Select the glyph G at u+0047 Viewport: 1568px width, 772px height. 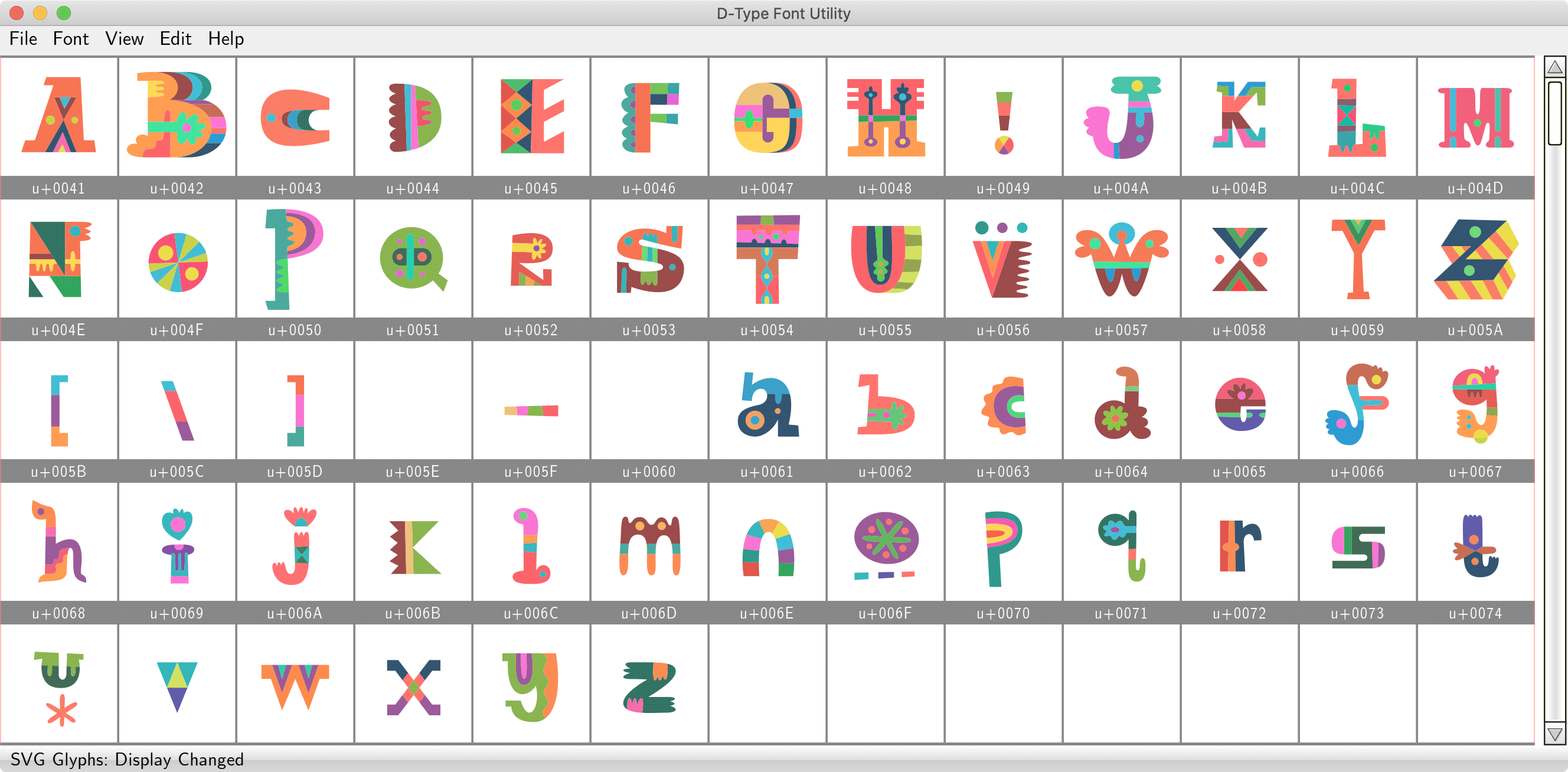coord(768,117)
